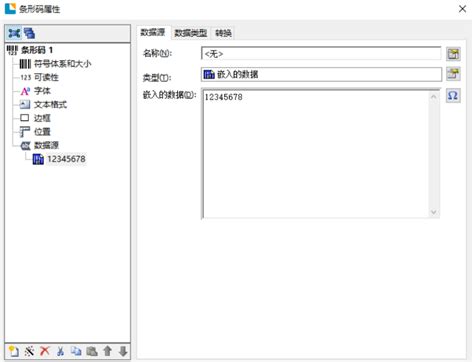This screenshot has height=362, width=474.
Task: Click the paste clipboard icon
Action: point(92,351)
